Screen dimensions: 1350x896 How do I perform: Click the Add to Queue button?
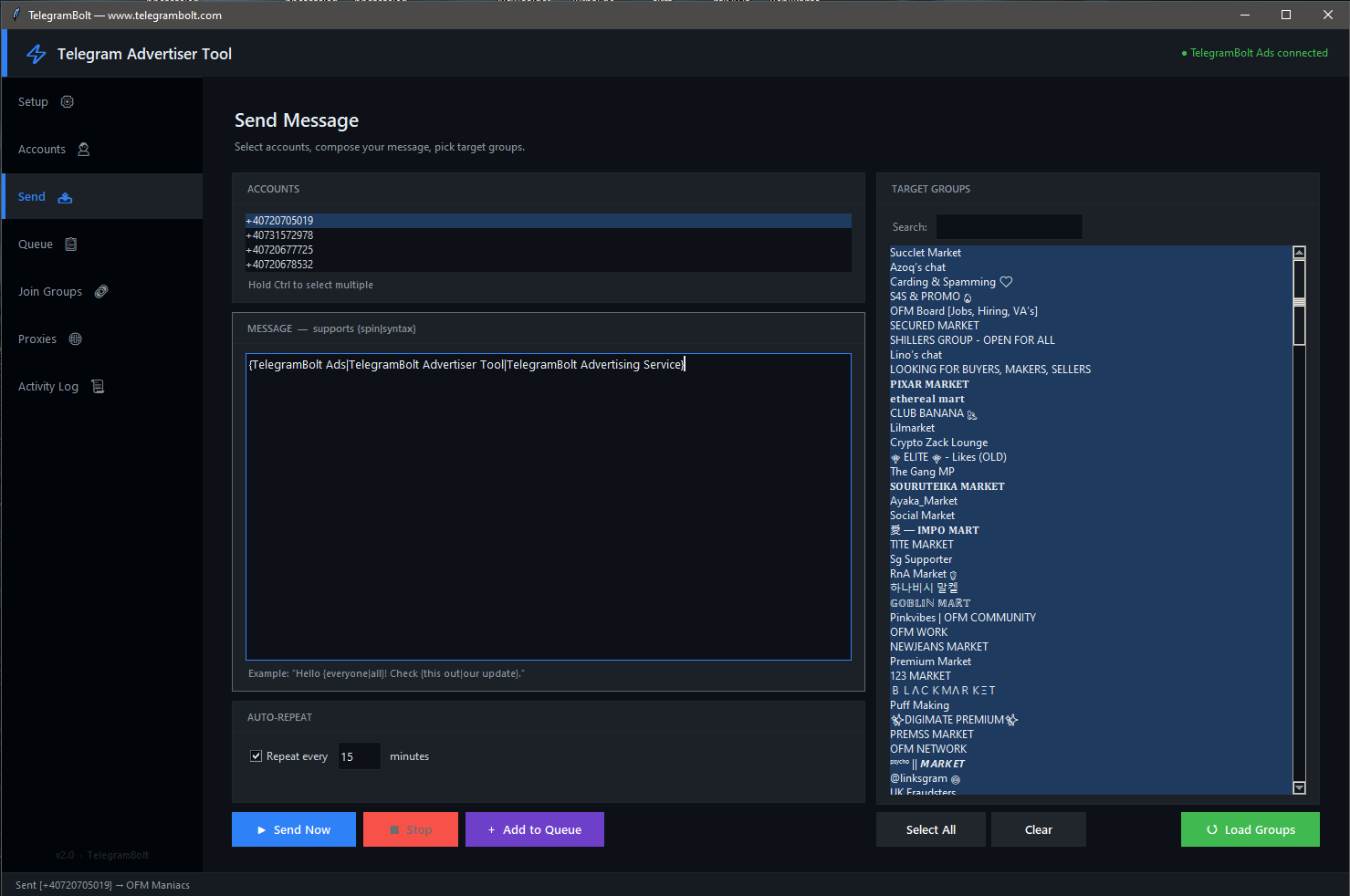[535, 829]
